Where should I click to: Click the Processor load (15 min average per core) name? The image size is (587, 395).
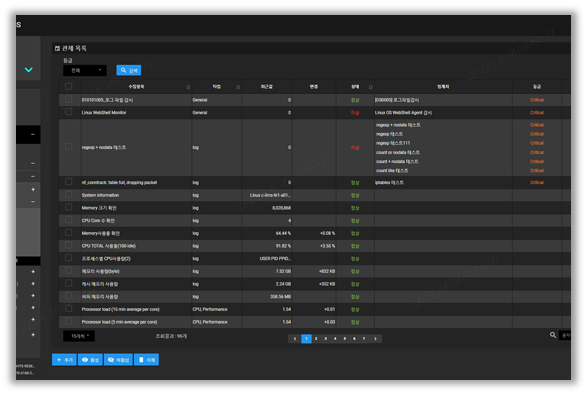pos(121,310)
